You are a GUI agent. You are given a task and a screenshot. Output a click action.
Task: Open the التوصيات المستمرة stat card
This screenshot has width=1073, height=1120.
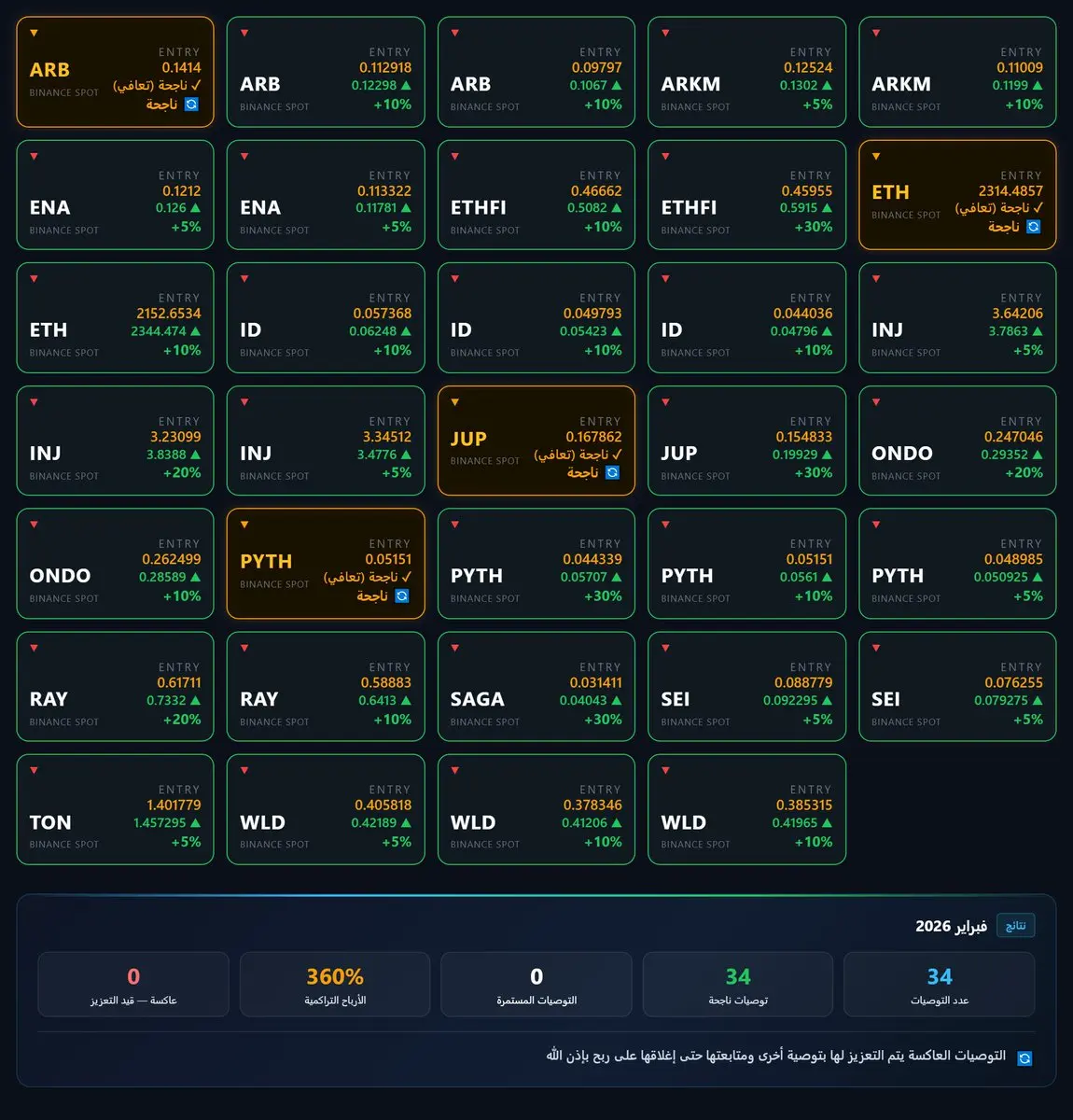tap(536, 984)
